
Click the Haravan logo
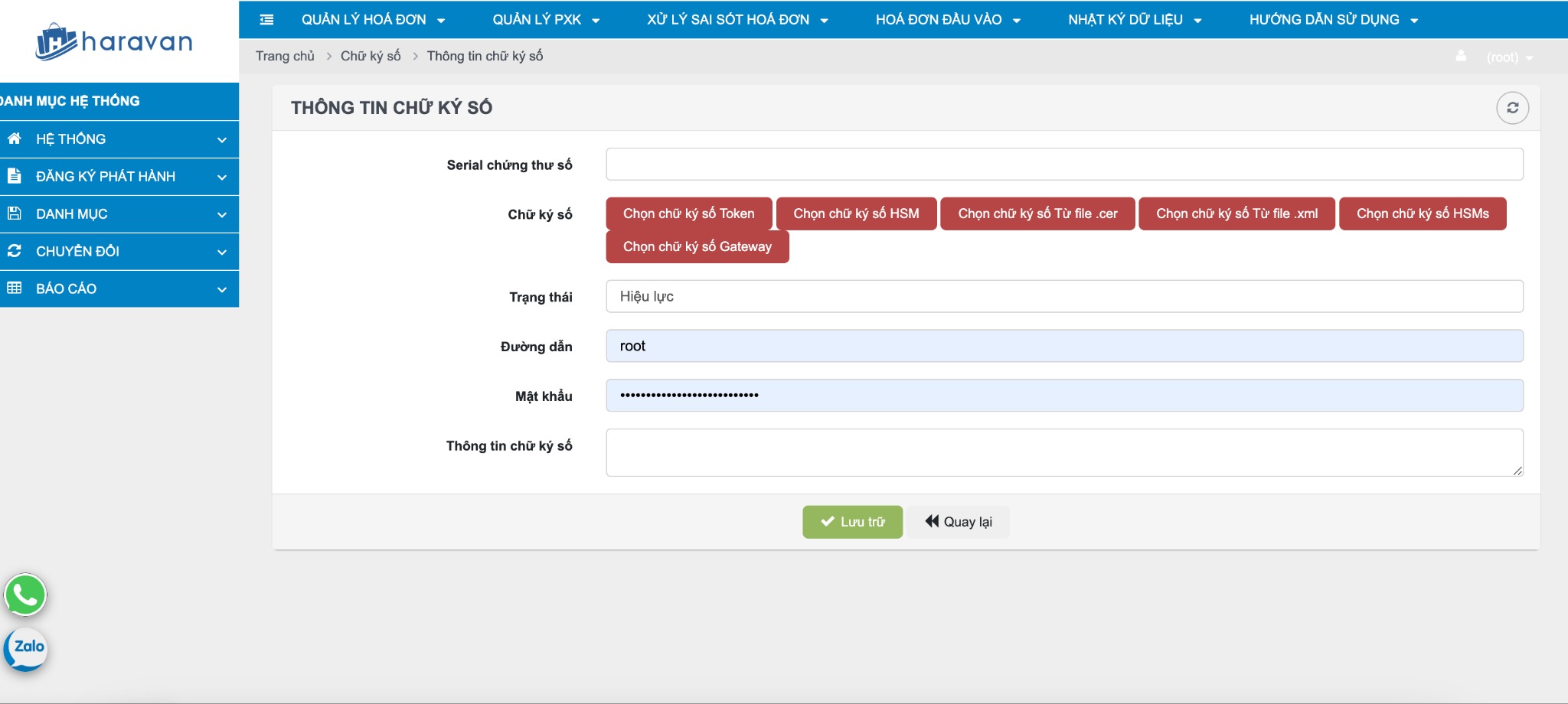(x=115, y=41)
